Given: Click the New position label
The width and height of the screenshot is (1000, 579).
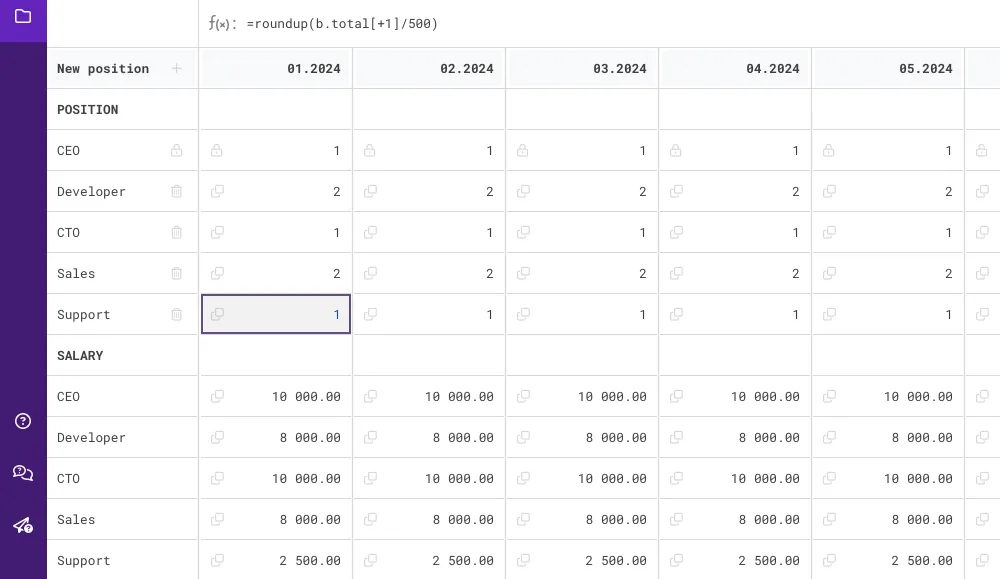Looking at the screenshot, I should point(103,69).
